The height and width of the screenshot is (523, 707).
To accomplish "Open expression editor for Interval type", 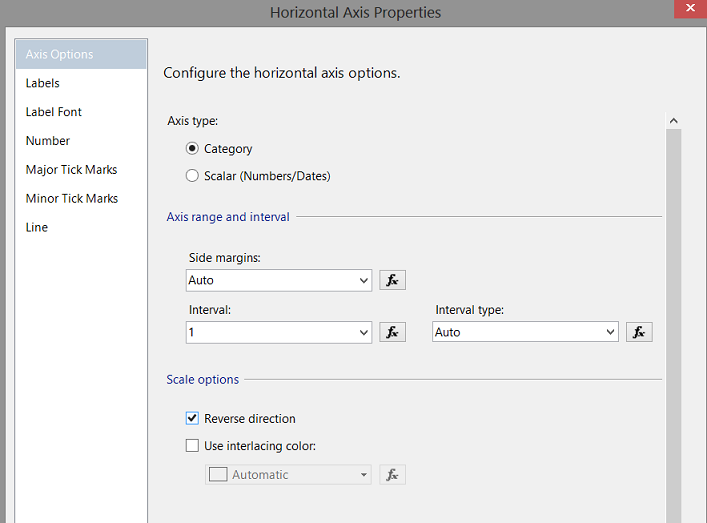I will coord(639,332).
